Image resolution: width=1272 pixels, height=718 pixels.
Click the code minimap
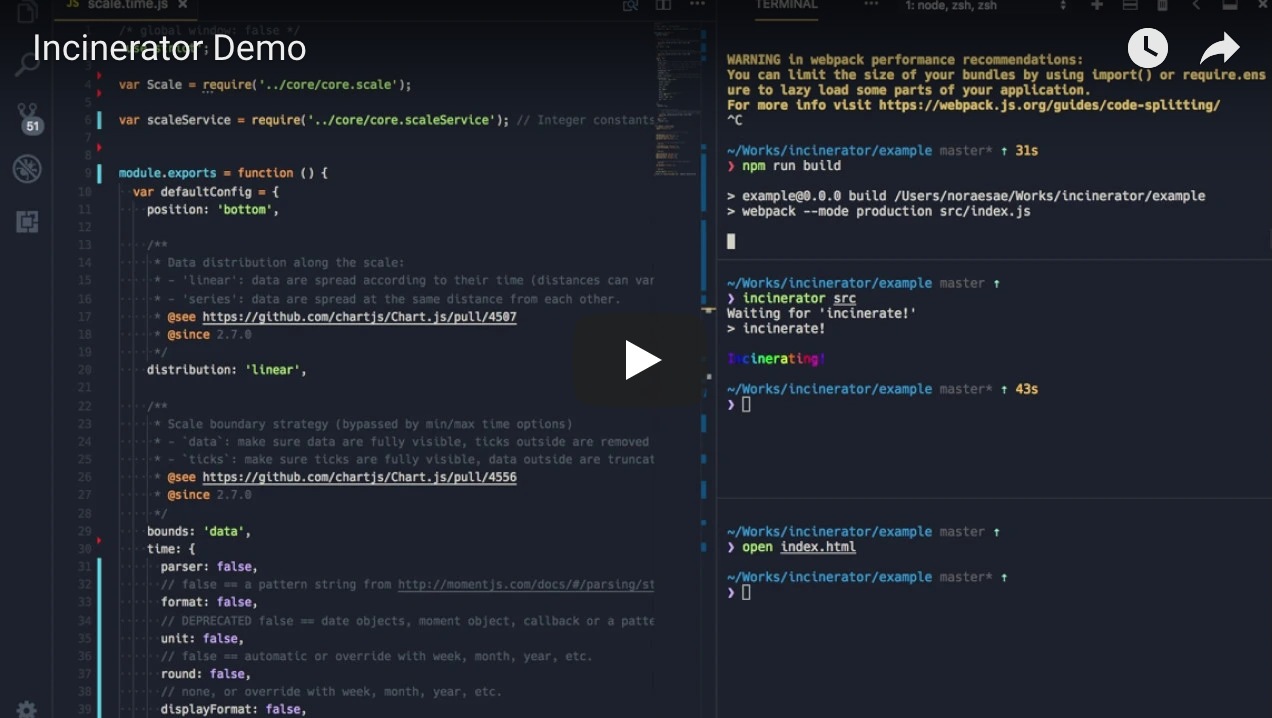click(x=676, y=100)
